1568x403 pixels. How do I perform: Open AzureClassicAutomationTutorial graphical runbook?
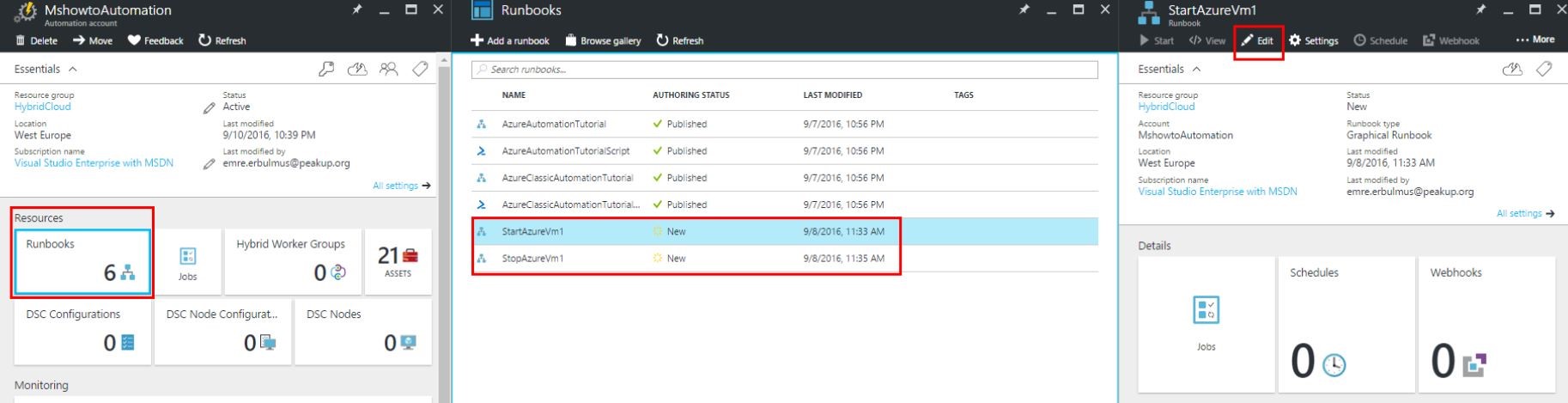785,178
